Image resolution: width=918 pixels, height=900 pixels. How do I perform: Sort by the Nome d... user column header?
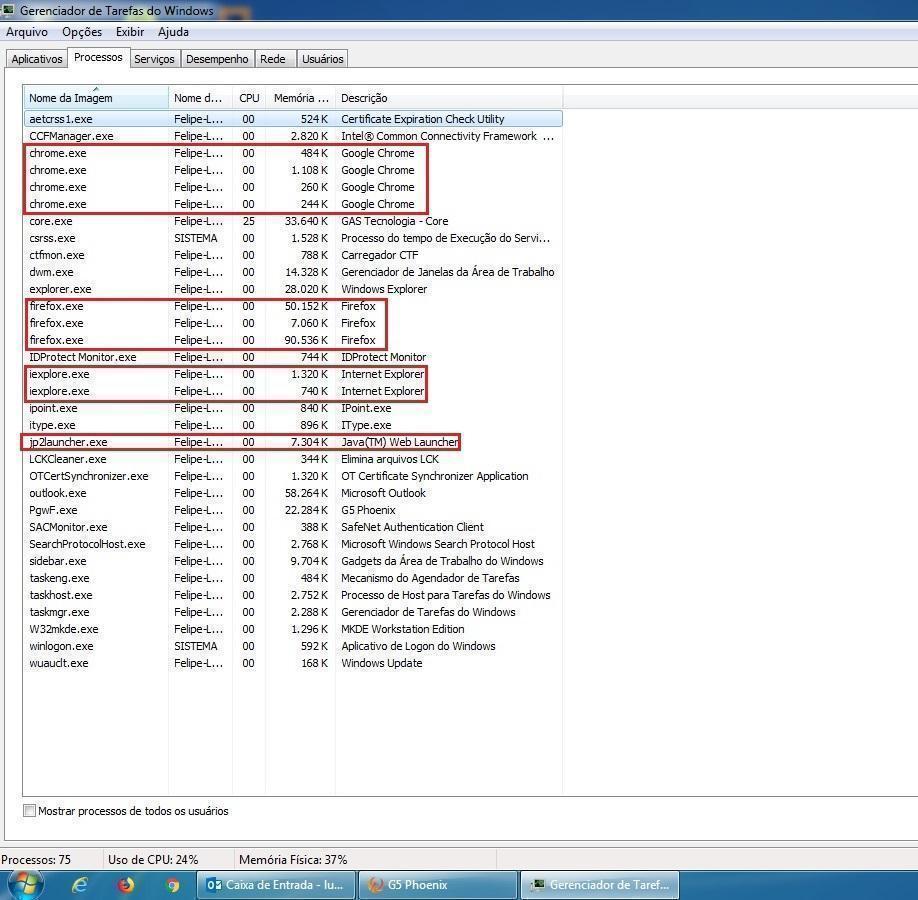200,98
